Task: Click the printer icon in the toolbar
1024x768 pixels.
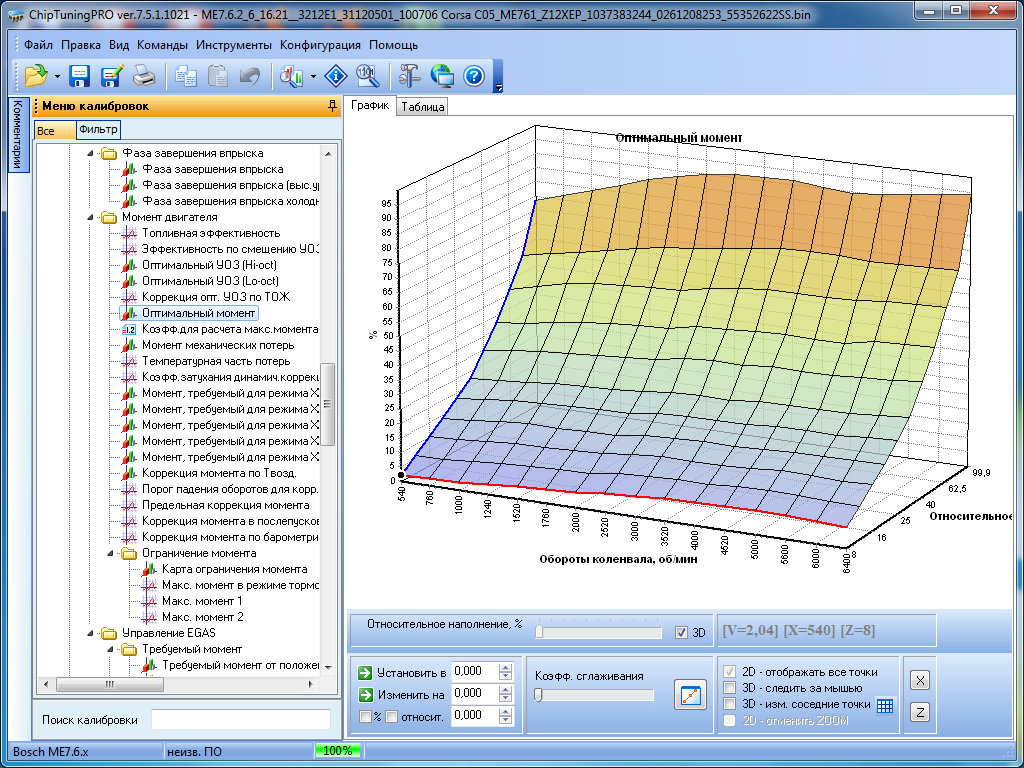Action: 143,76
